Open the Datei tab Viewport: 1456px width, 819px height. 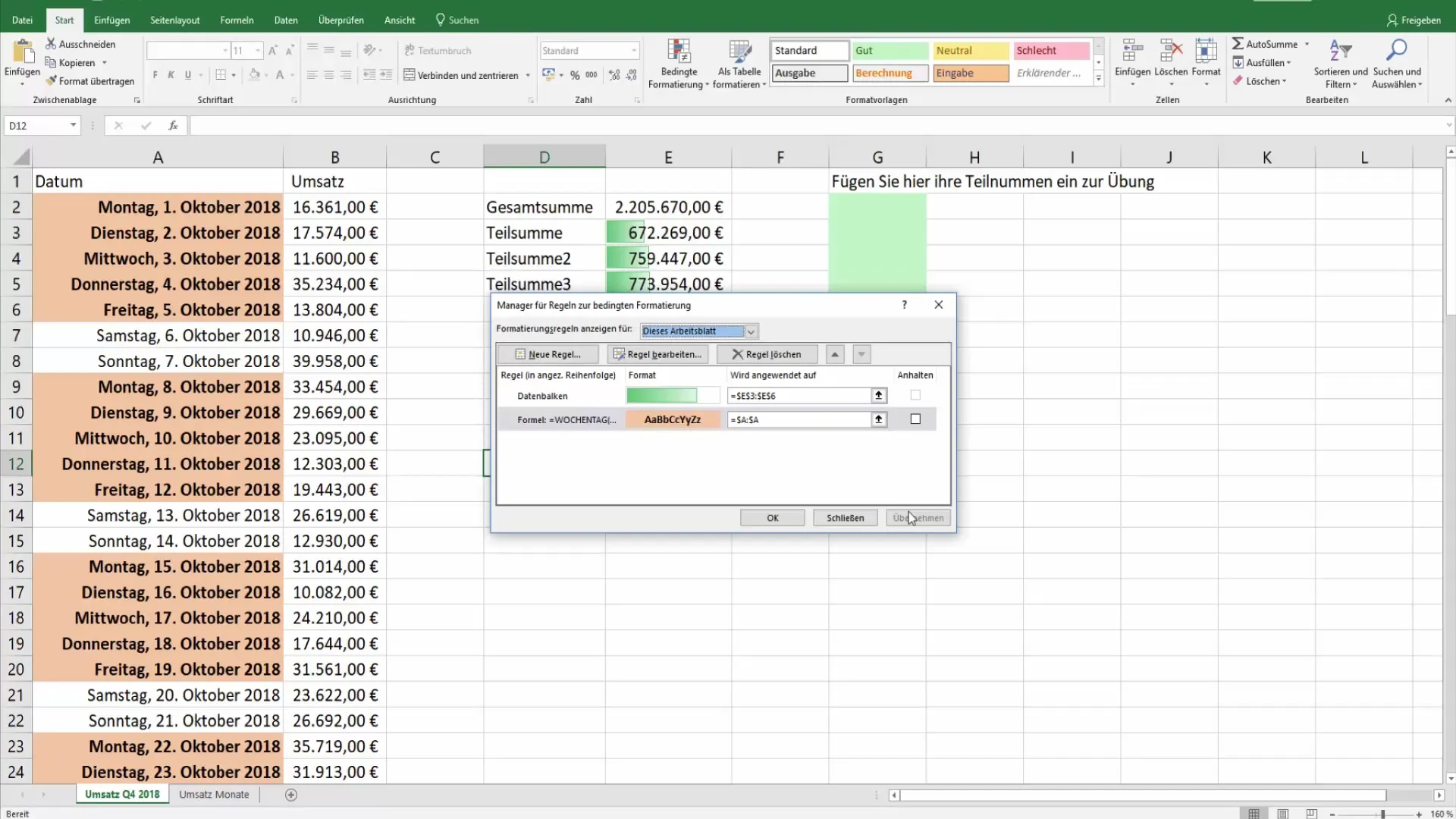tap(22, 20)
